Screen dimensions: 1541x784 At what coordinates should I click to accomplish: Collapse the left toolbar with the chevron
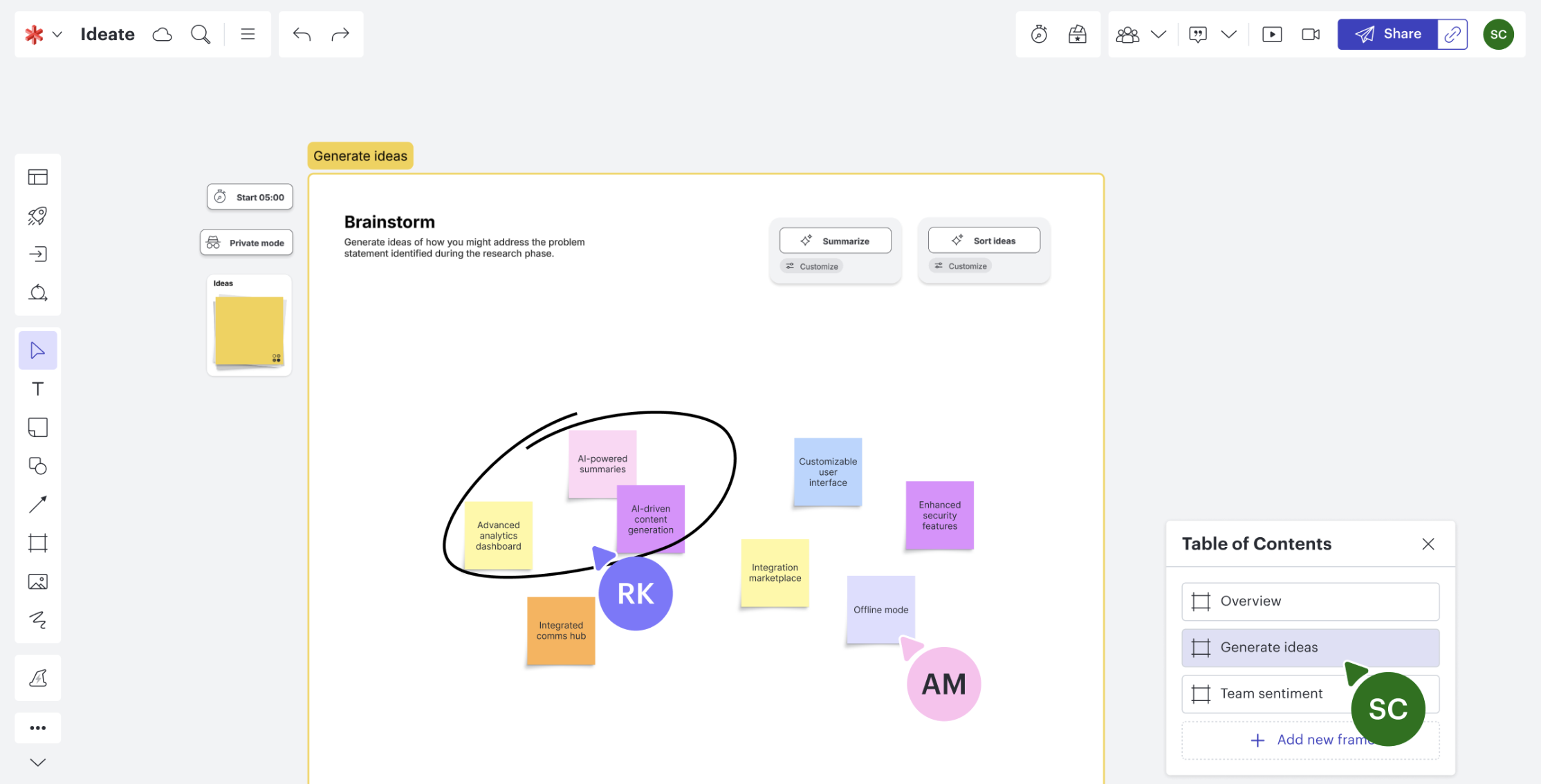tap(38, 763)
